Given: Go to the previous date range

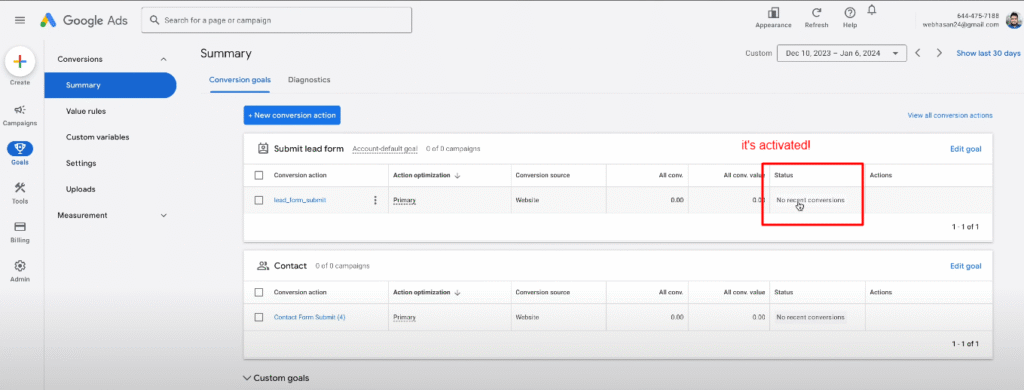Looking at the screenshot, I should (918, 53).
